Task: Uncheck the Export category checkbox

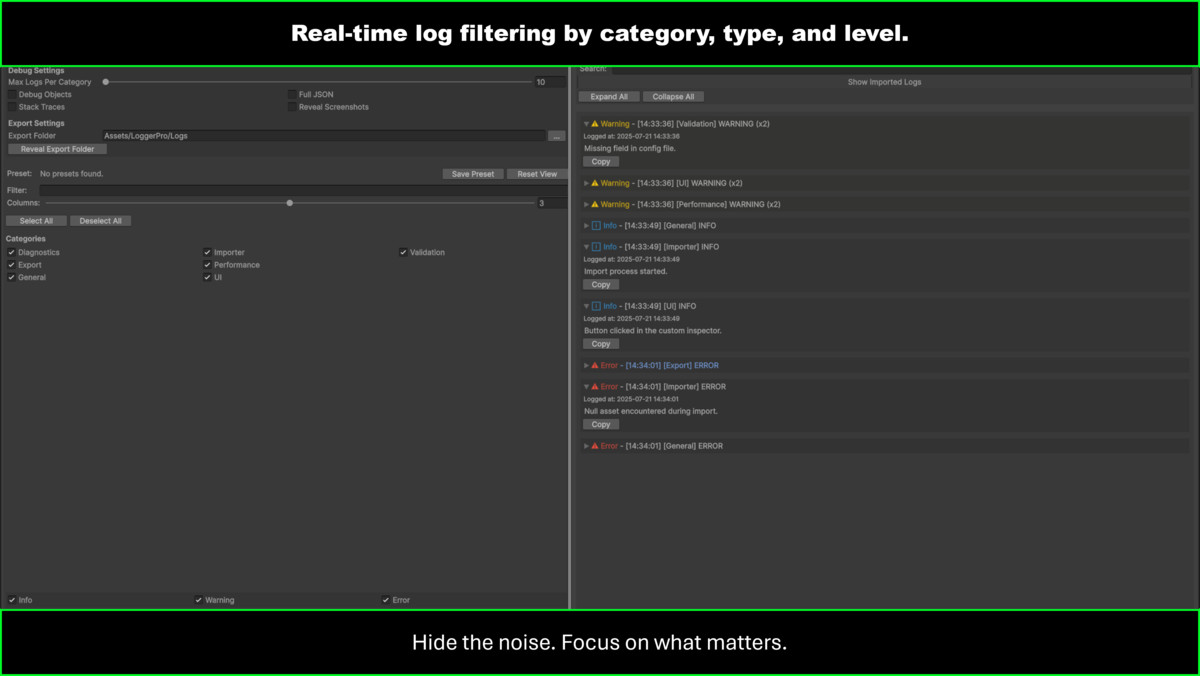Action: click(x=12, y=265)
